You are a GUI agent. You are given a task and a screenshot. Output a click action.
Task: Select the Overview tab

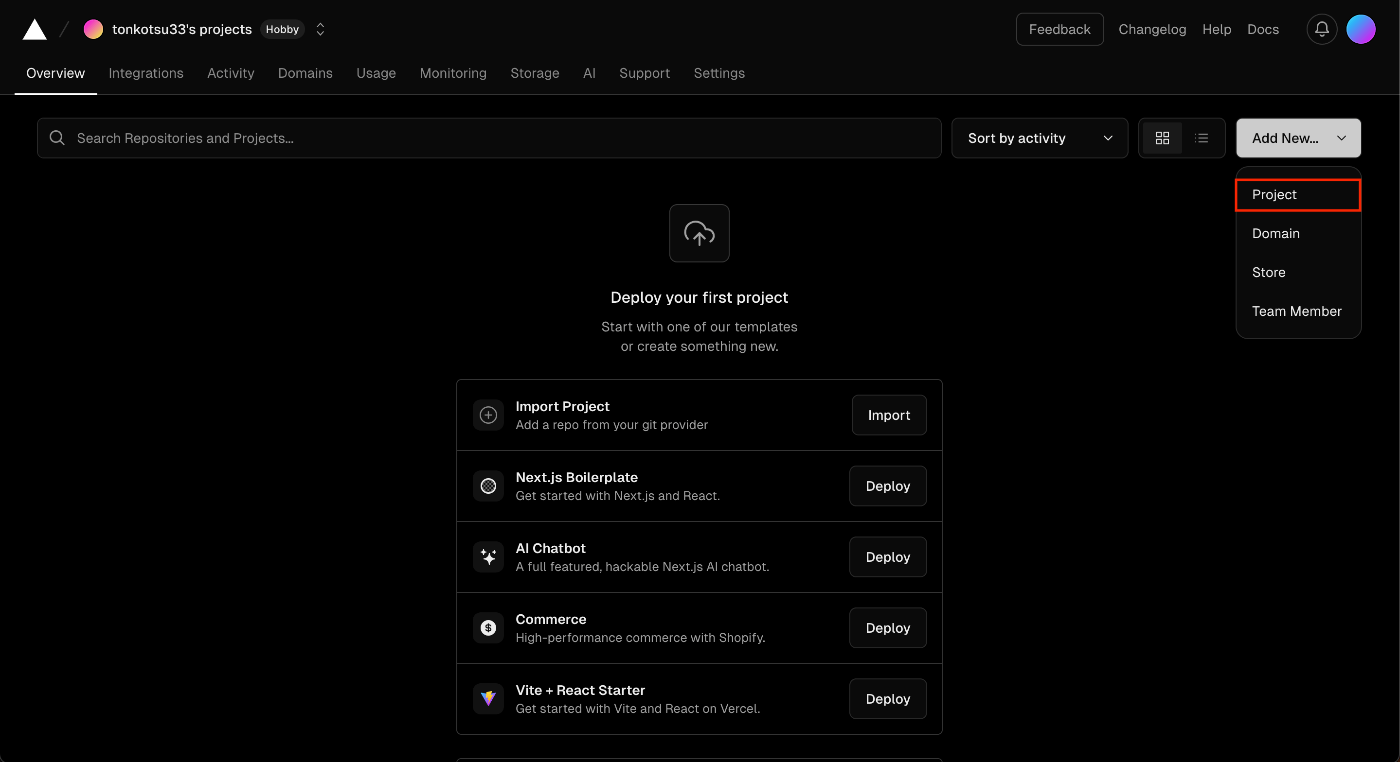pos(56,73)
